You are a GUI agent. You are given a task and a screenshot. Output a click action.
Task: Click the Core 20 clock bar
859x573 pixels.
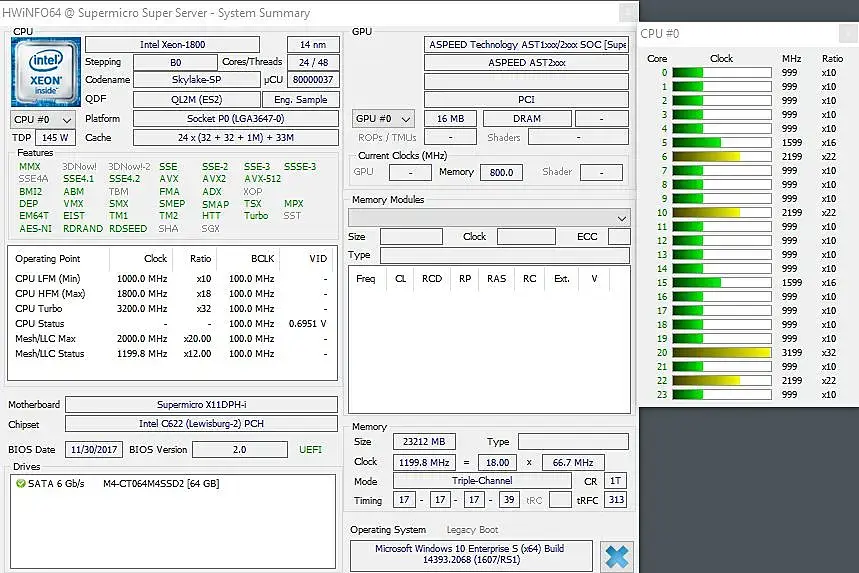point(721,353)
